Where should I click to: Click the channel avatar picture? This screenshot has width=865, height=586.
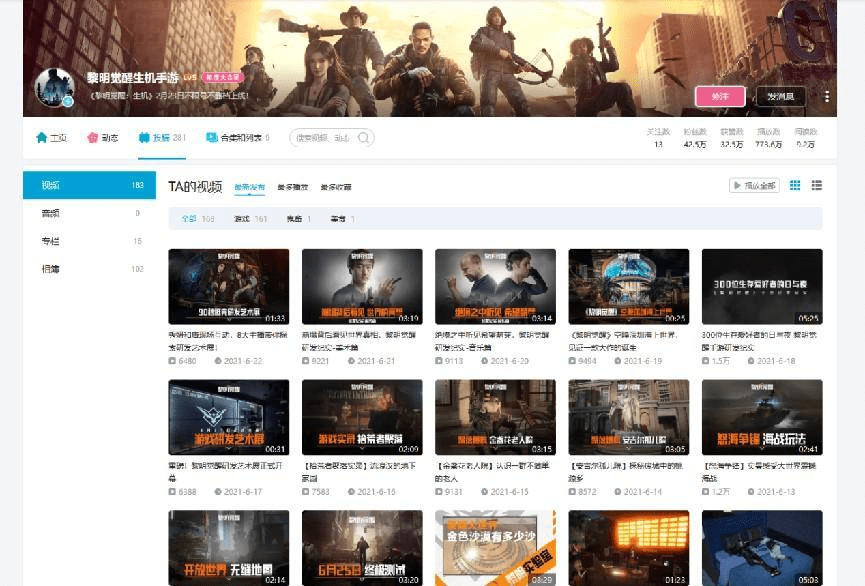click(x=54, y=87)
